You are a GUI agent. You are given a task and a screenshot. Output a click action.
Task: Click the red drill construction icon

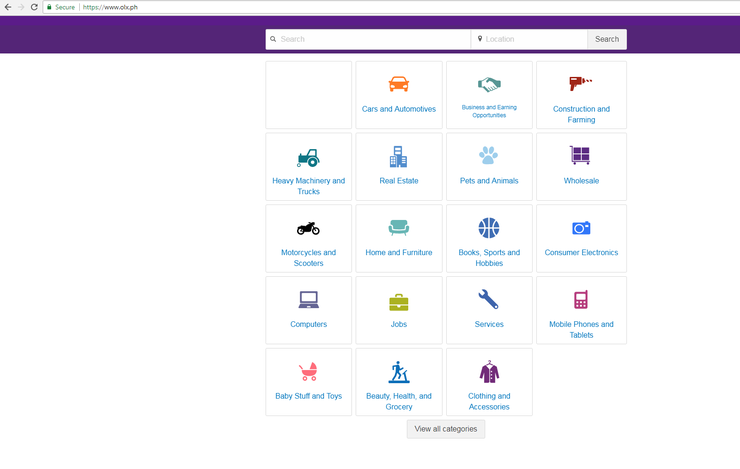click(x=580, y=84)
